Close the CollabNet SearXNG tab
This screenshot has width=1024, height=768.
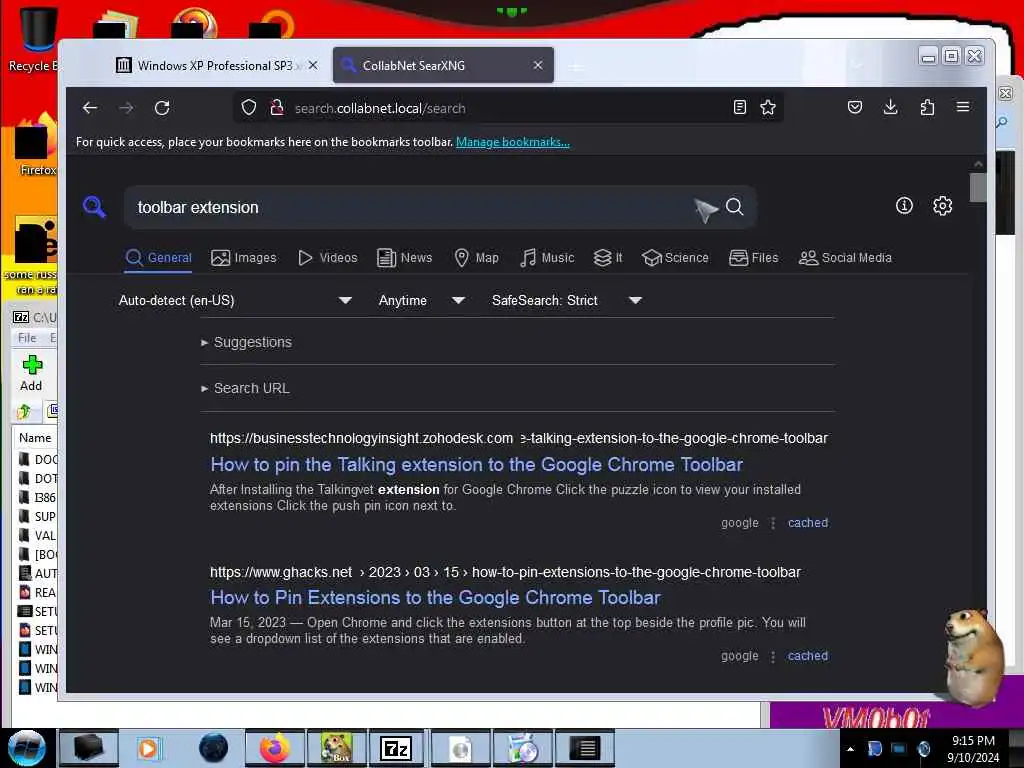tap(537, 65)
